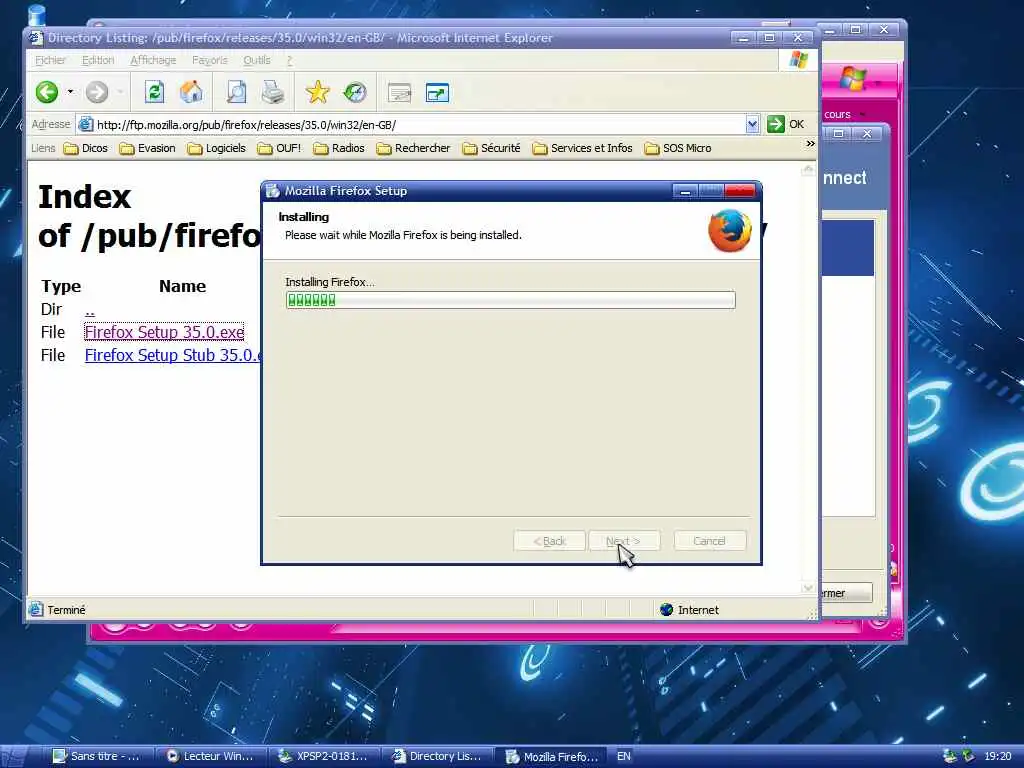Open the Edition menu
The height and width of the screenshot is (768, 1024).
(x=98, y=60)
